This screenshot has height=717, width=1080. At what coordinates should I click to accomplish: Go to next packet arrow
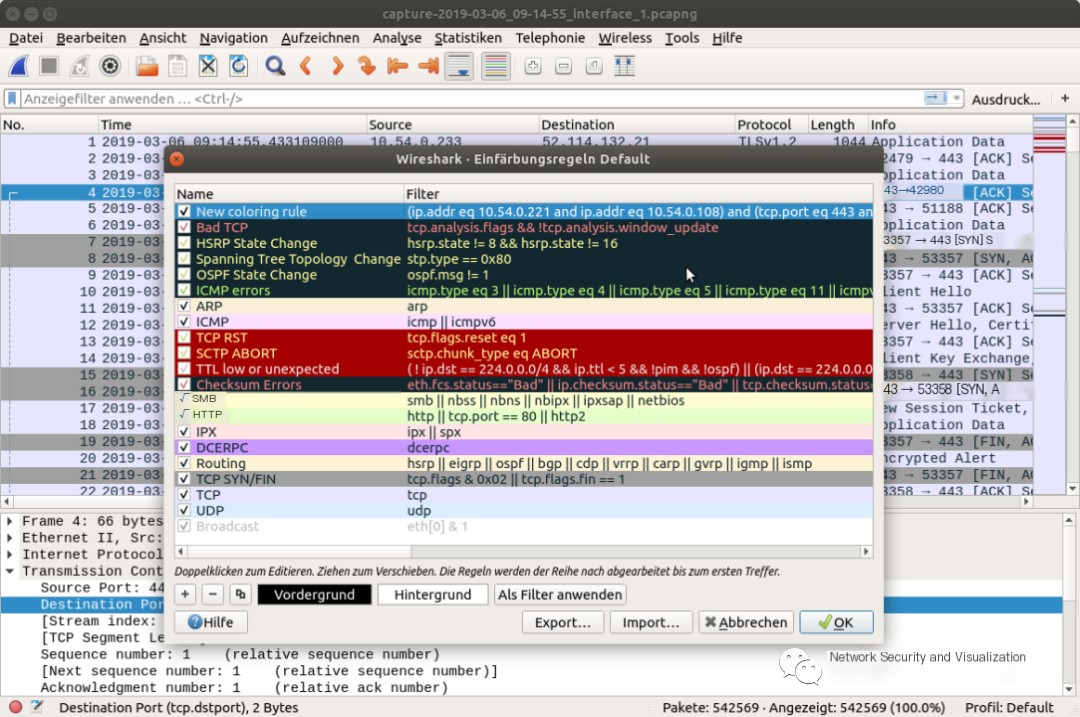[x=336, y=66]
